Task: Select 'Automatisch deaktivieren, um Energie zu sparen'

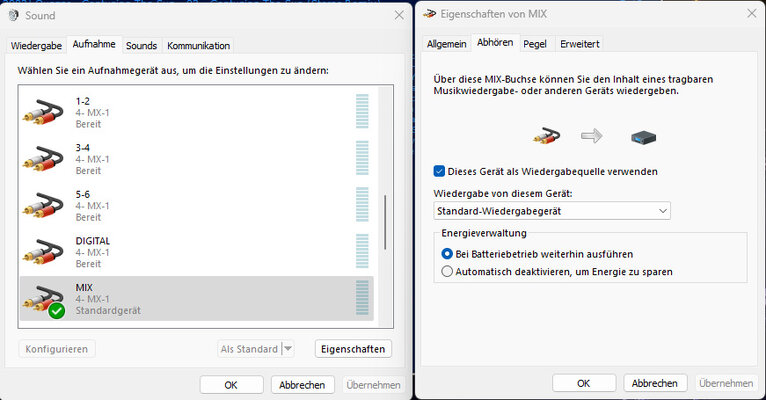Action: point(447,272)
